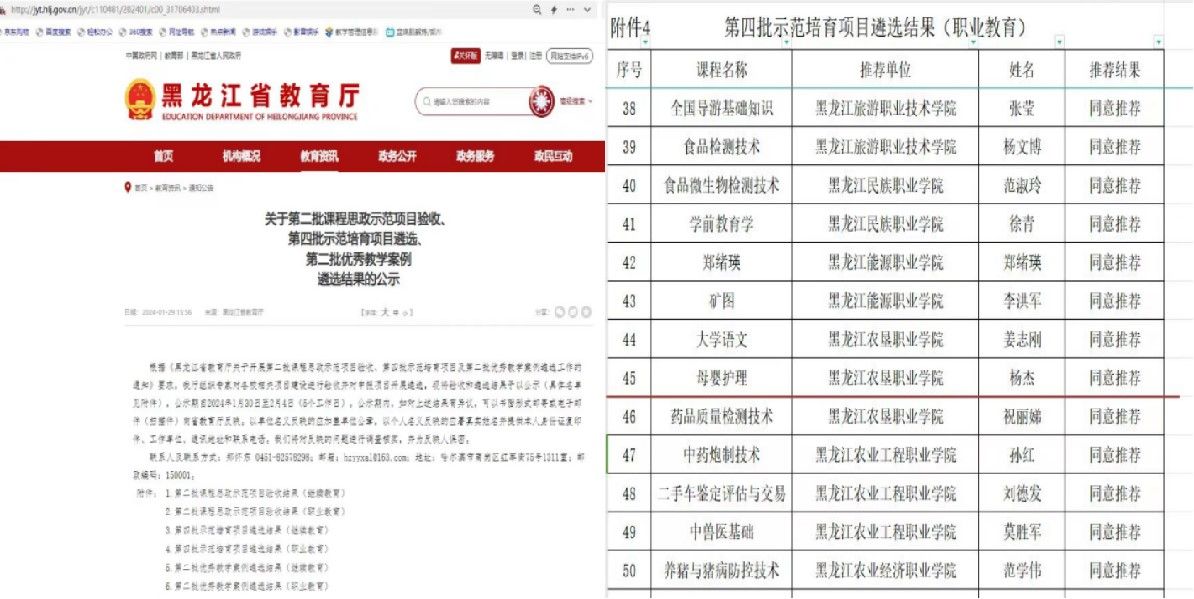1194x599 pixels.
Task: Click the 登录 link
Action: tap(518, 56)
